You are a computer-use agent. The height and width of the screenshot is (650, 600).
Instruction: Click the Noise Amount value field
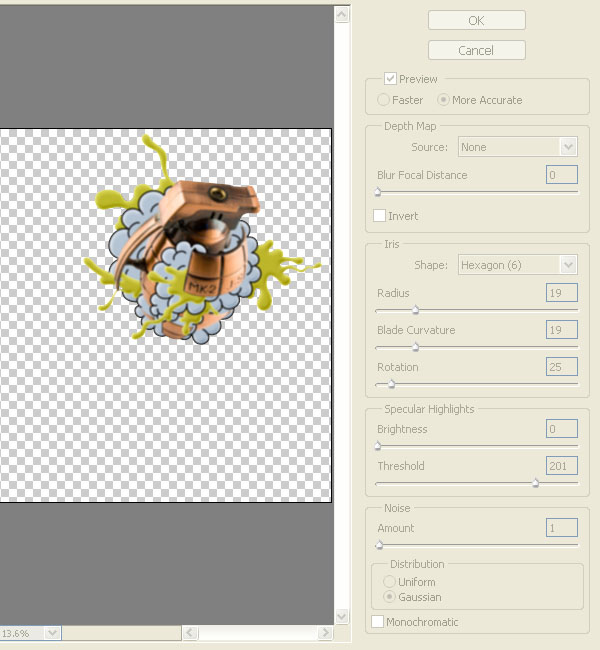(x=561, y=527)
